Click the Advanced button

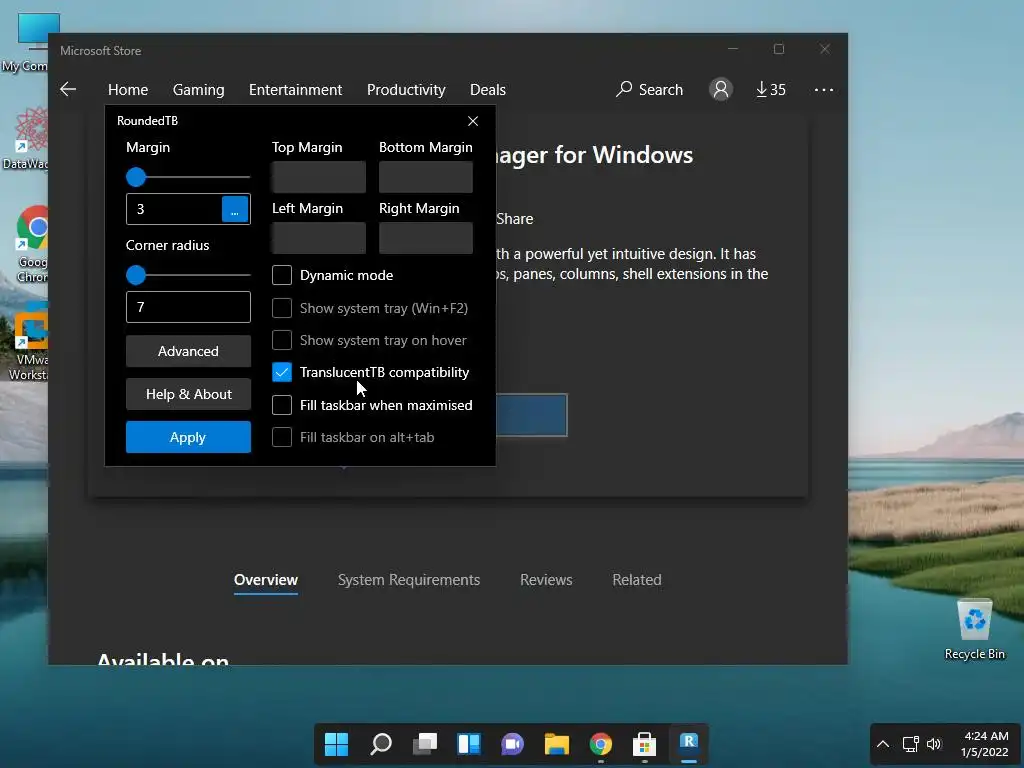click(188, 351)
